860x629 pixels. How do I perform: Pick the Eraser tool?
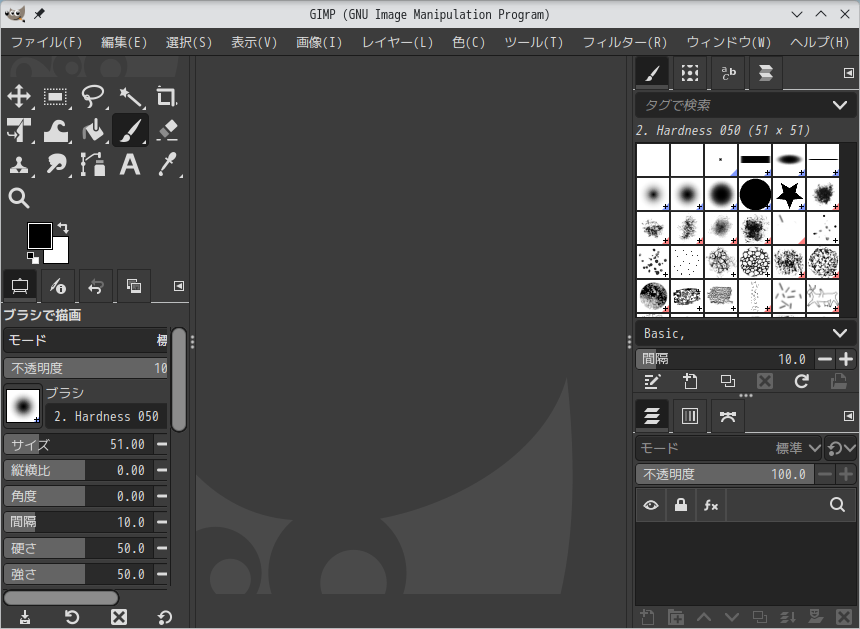[x=166, y=130]
